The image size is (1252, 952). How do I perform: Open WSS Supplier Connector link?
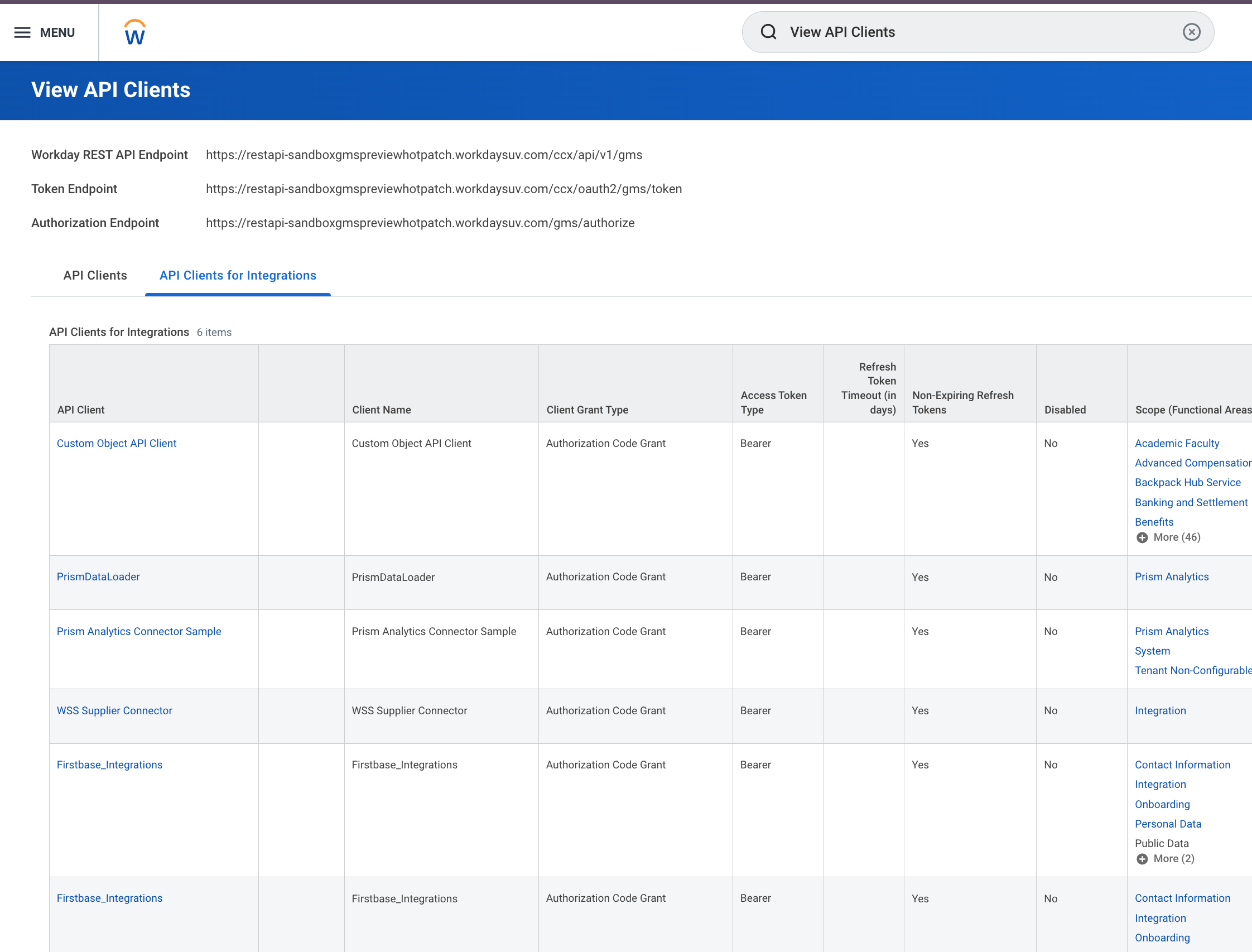pyautogui.click(x=114, y=710)
